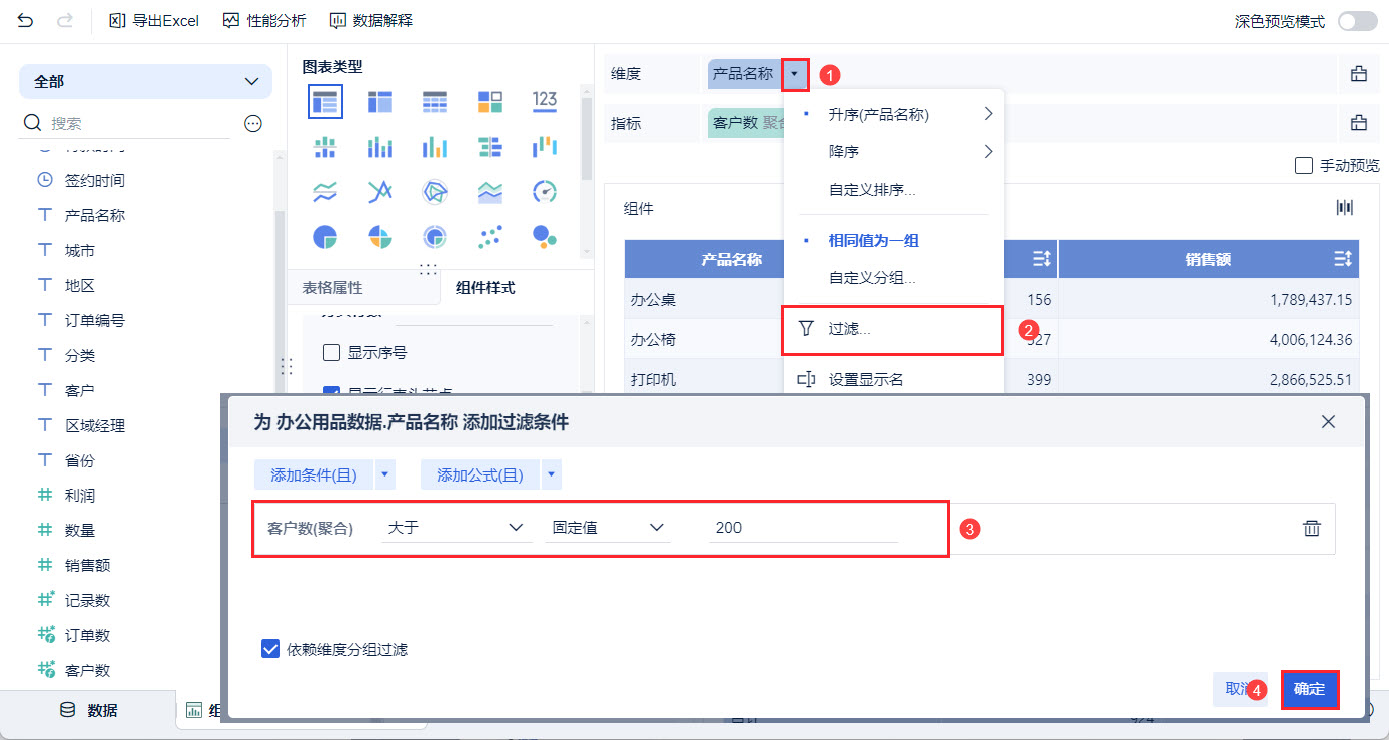The height and width of the screenshot is (740, 1389).
Task: Open 性能分析 from the toolbar
Action: (264, 20)
